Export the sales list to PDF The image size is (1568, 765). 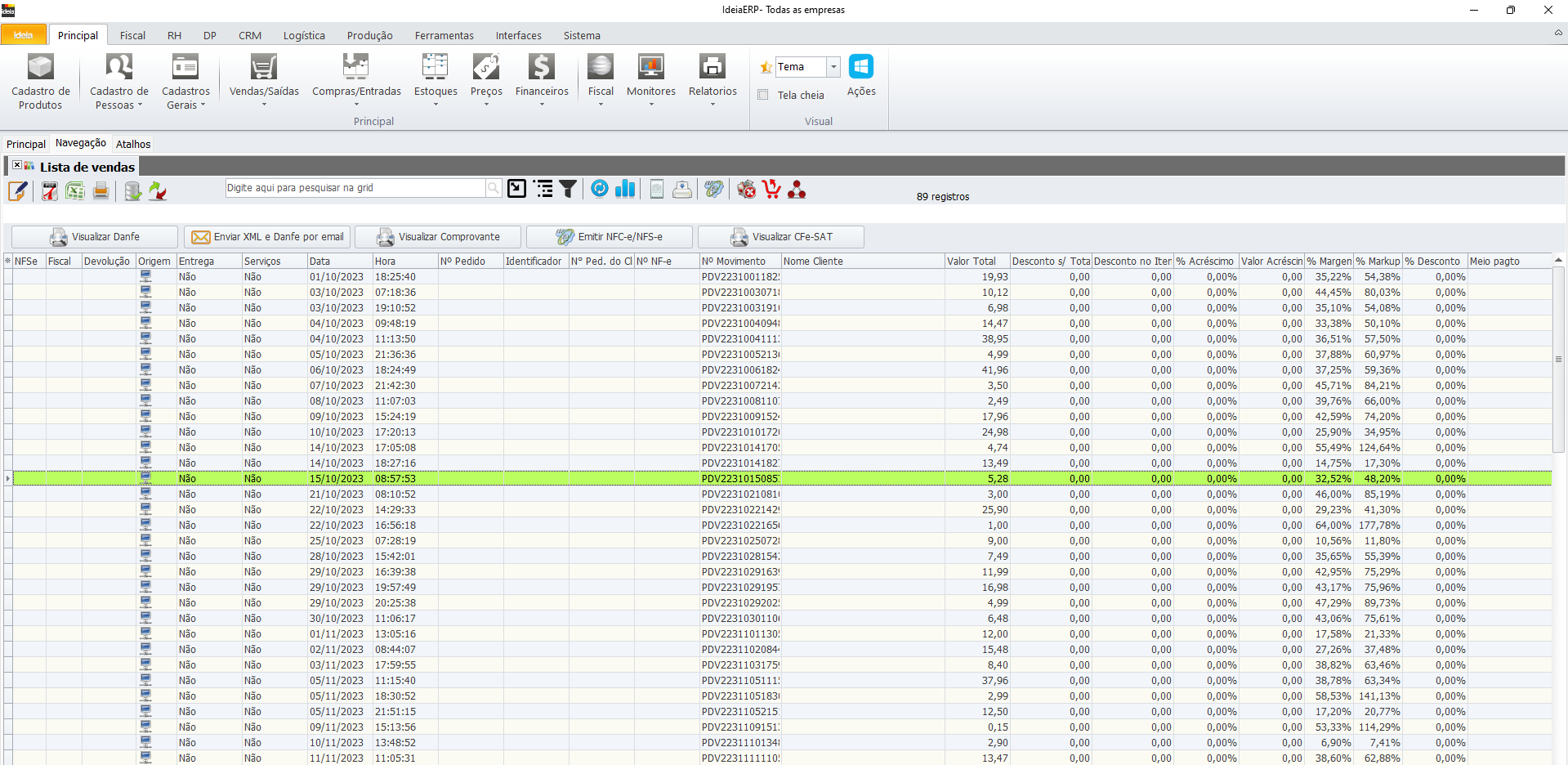[x=50, y=190]
